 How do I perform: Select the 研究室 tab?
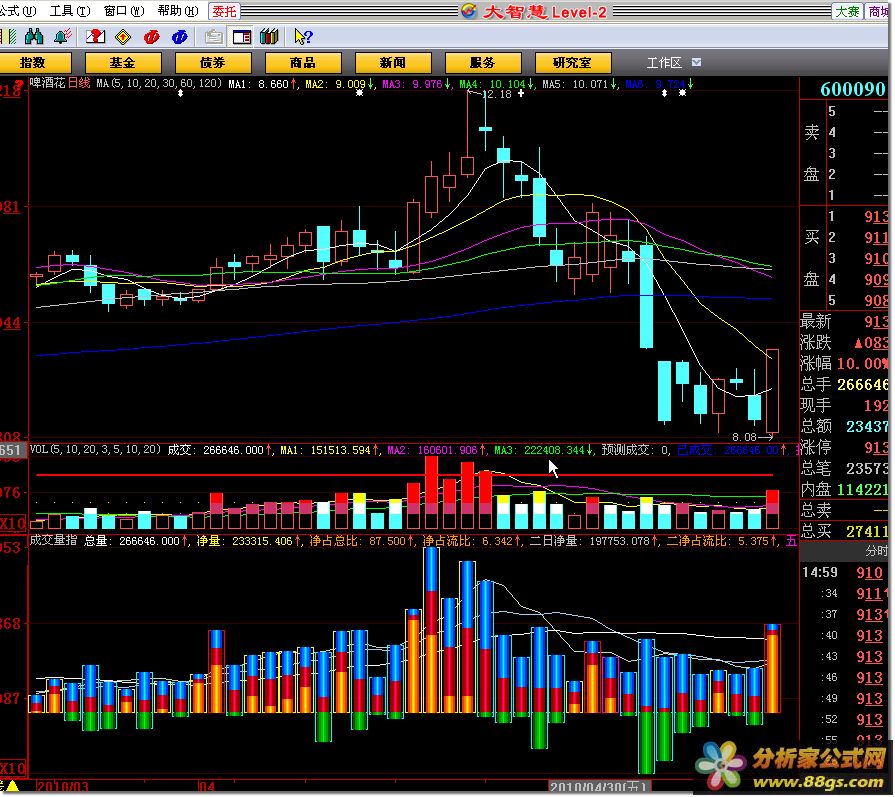pyautogui.click(x=573, y=63)
